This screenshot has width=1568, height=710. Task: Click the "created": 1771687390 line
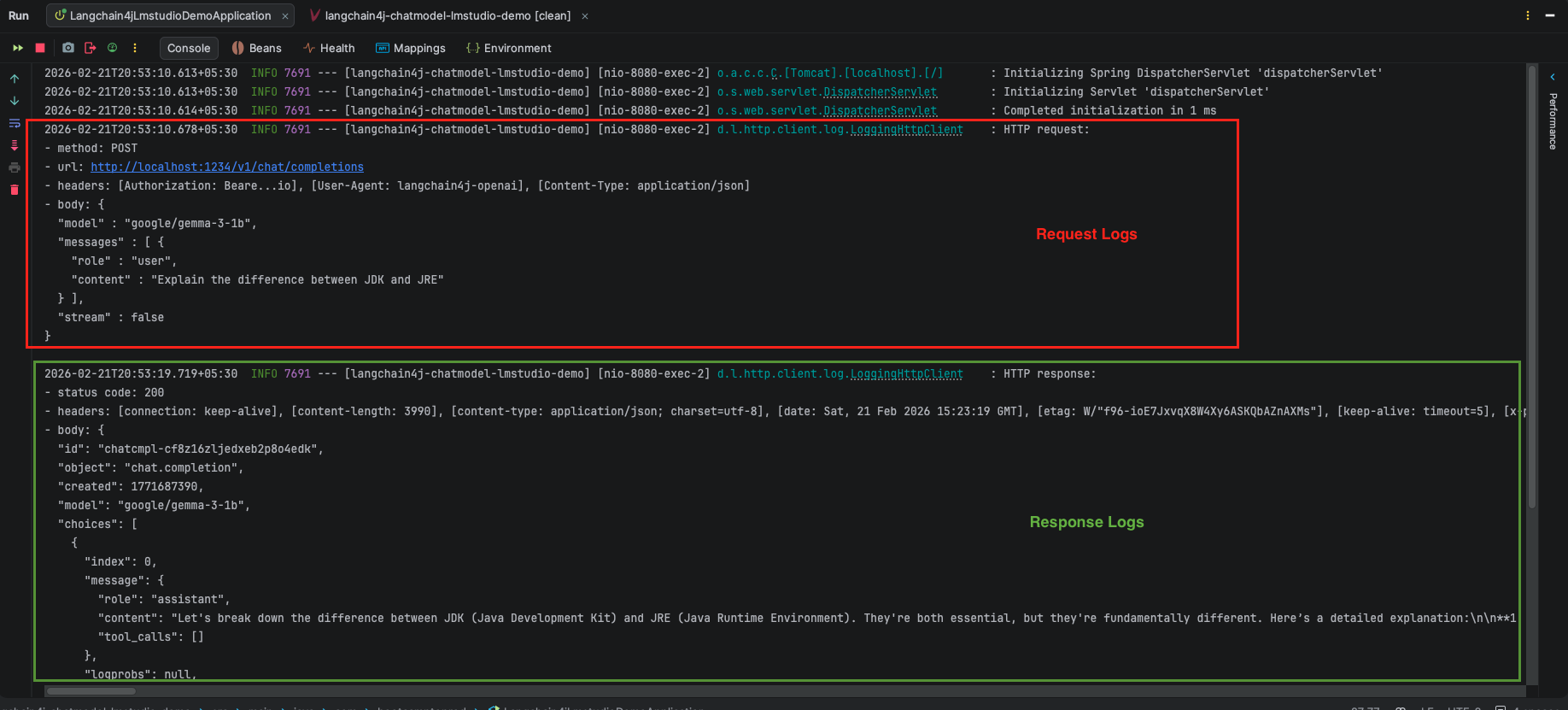click(x=131, y=486)
